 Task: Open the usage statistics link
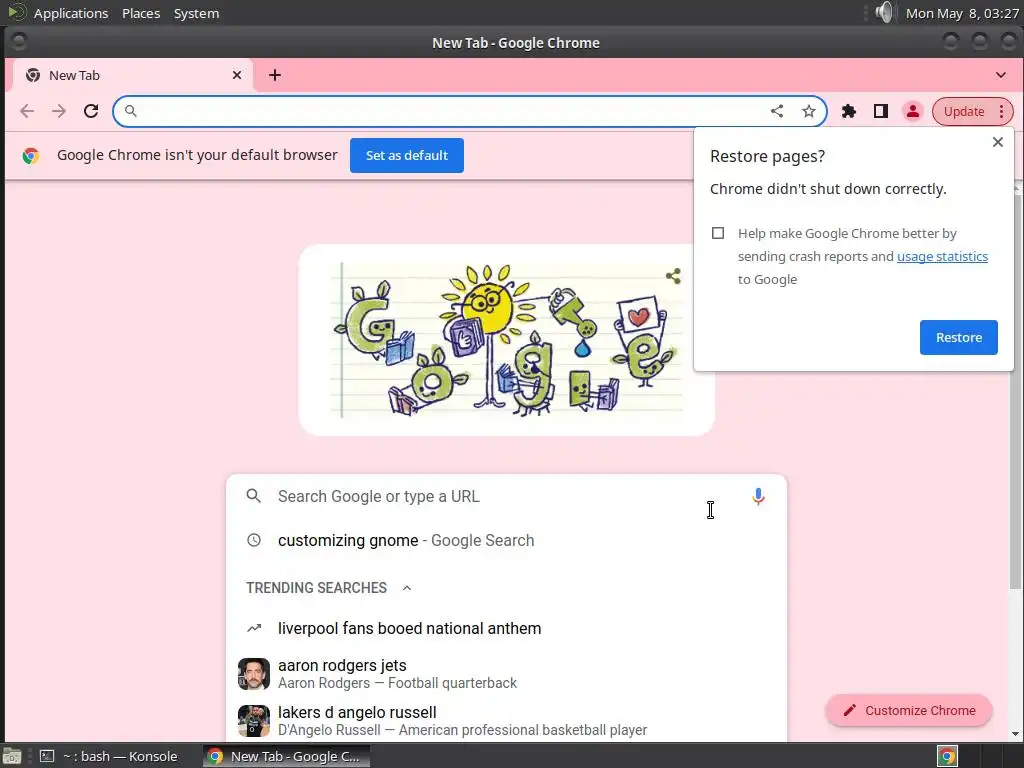942,257
